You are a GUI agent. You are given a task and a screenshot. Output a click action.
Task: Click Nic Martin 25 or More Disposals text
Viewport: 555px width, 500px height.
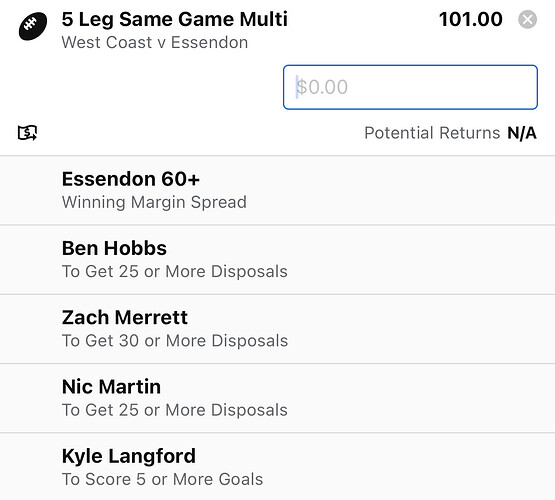(x=174, y=410)
